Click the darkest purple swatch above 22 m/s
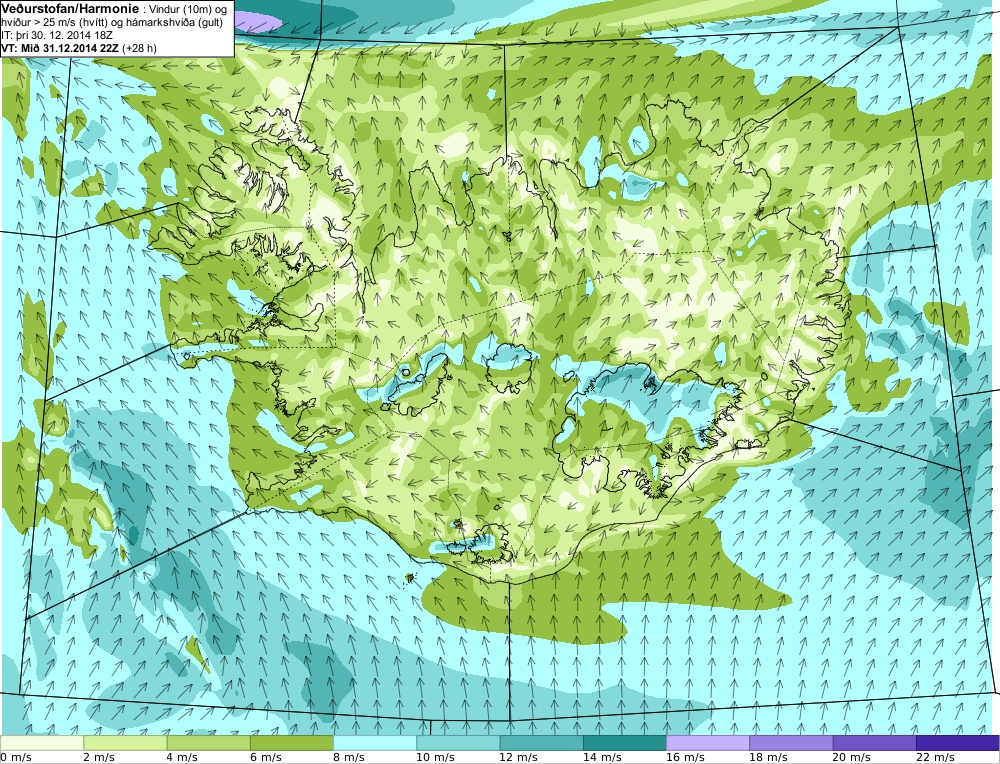The image size is (1000, 764). tap(957, 743)
